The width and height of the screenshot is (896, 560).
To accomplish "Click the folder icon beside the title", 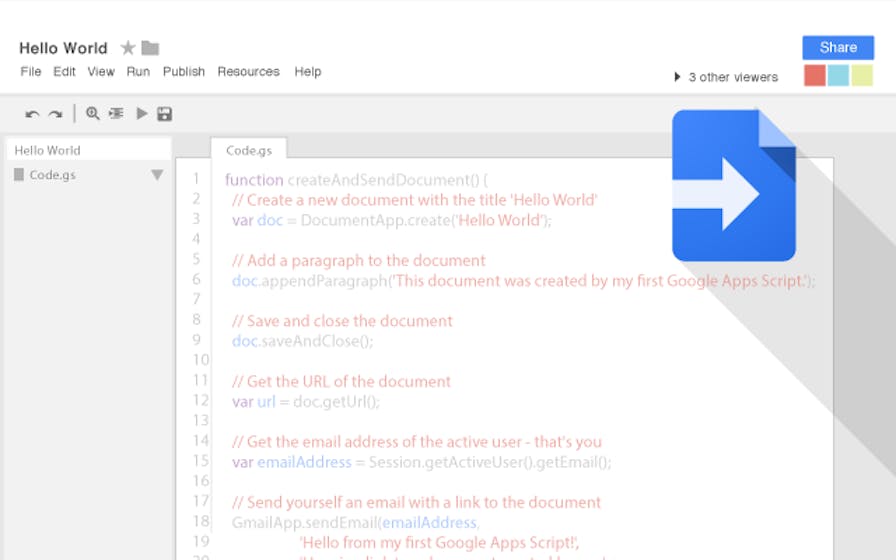I will click(150, 48).
